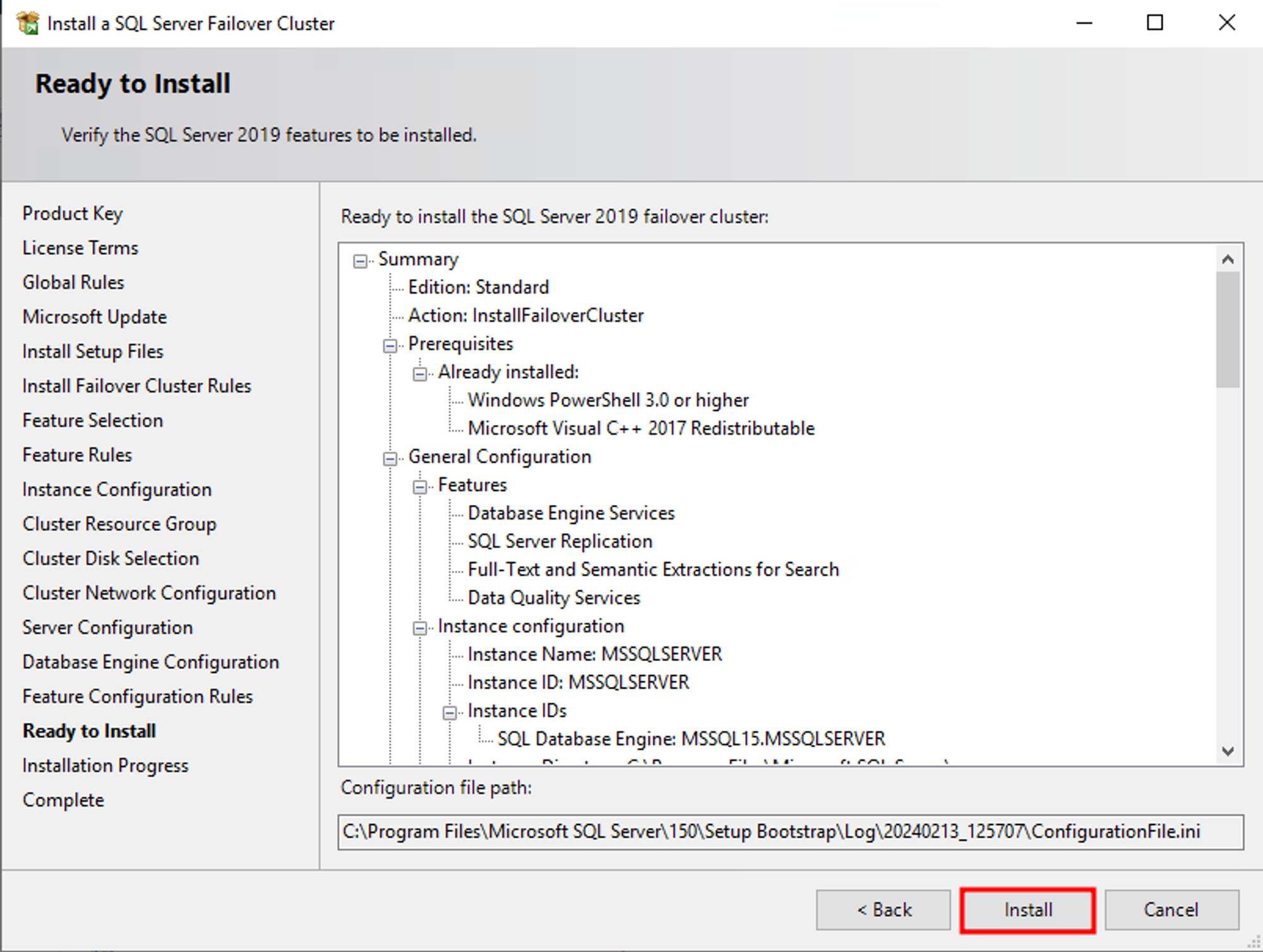Click the scrollbar up arrow
Image resolution: width=1263 pixels, height=952 pixels.
1228,259
